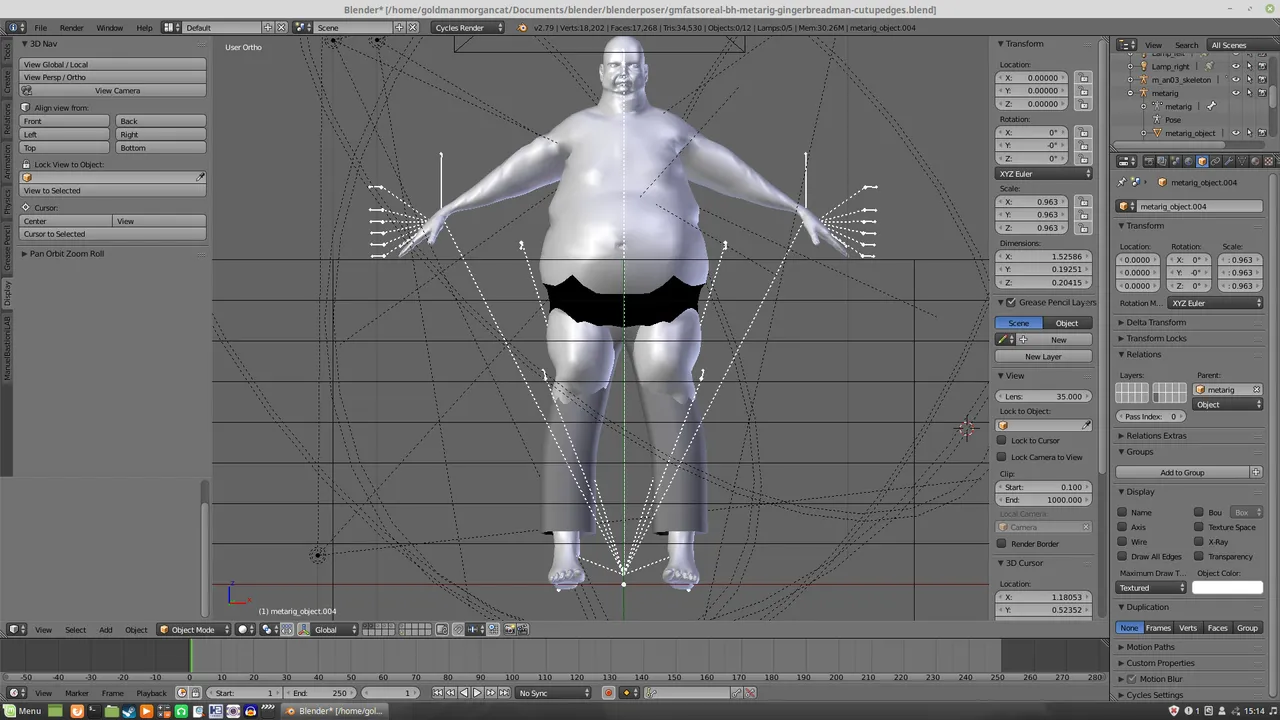
Task: Enable the Draw All Edges checkbox
Action: [x=1122, y=557]
